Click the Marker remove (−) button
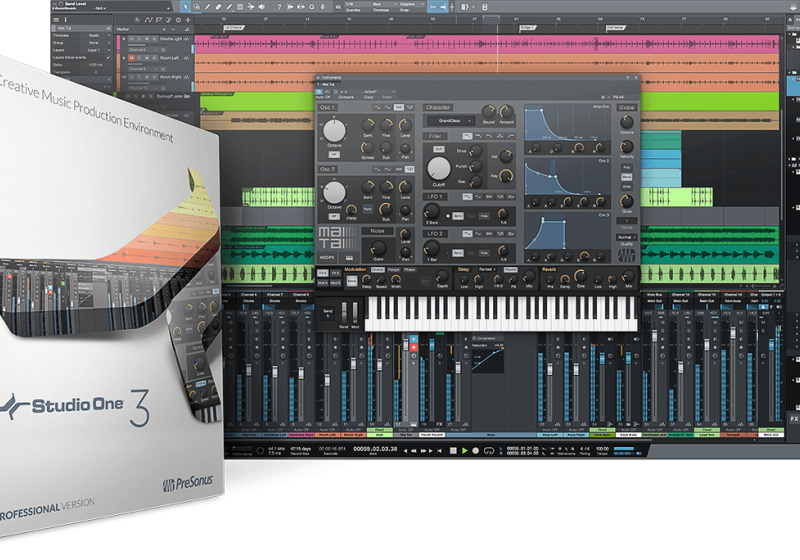Screen dimensions: 800x560 [x=173, y=29]
